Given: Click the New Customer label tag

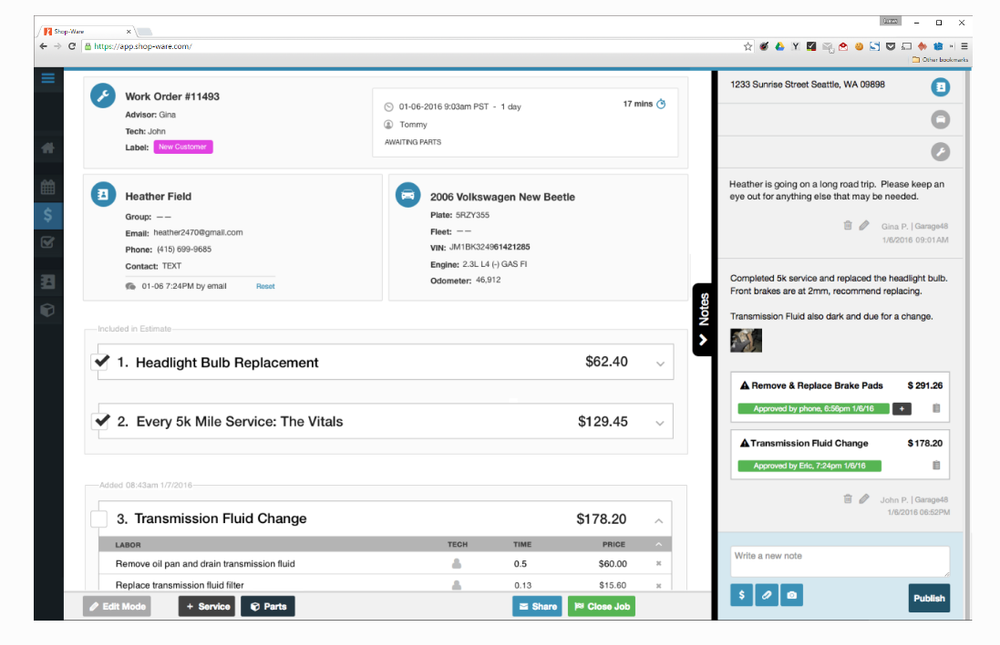Looking at the screenshot, I should click(183, 147).
